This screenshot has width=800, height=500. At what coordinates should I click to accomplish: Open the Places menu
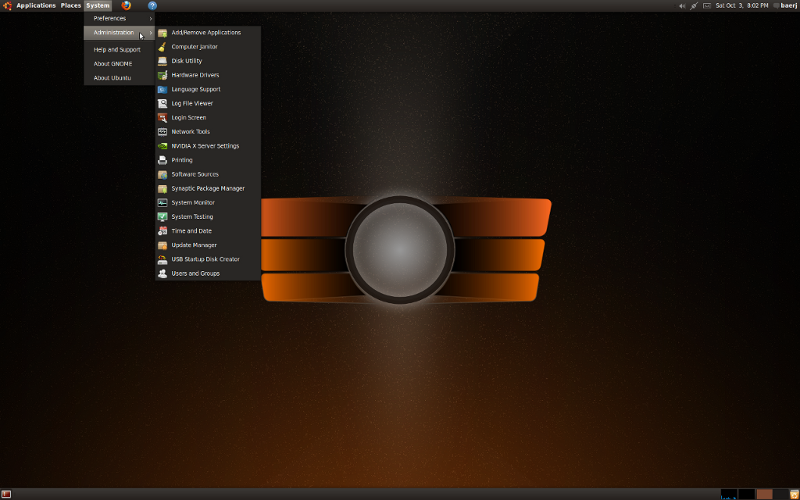point(70,5)
